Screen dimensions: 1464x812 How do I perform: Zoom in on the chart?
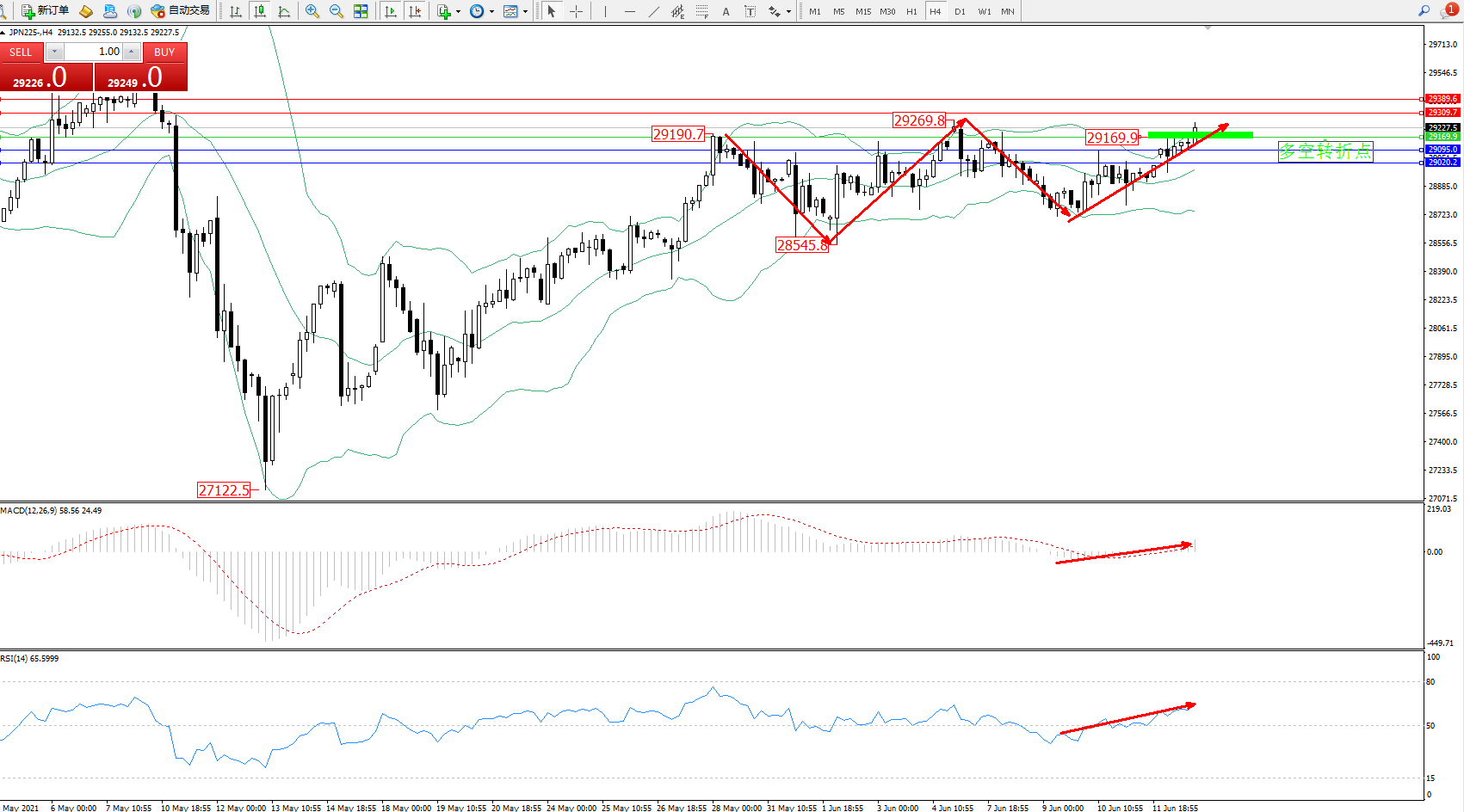(x=312, y=11)
